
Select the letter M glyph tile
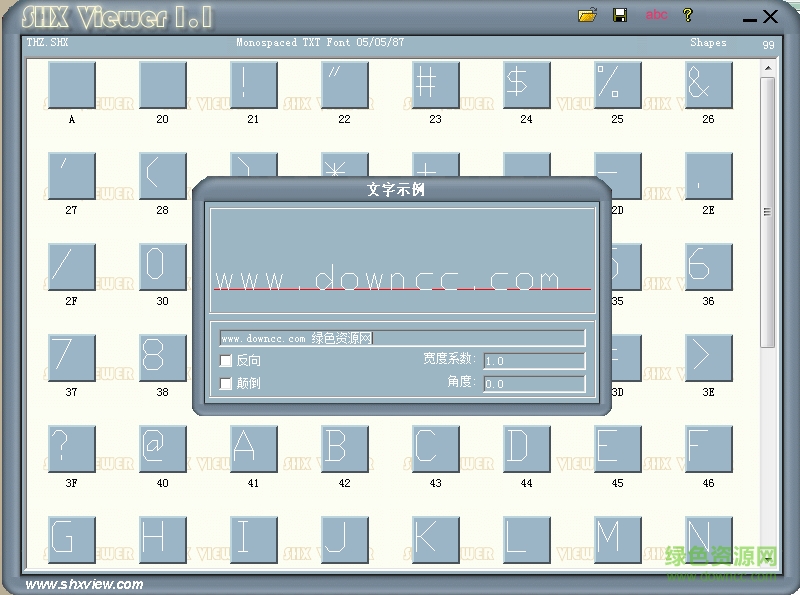tap(618, 539)
